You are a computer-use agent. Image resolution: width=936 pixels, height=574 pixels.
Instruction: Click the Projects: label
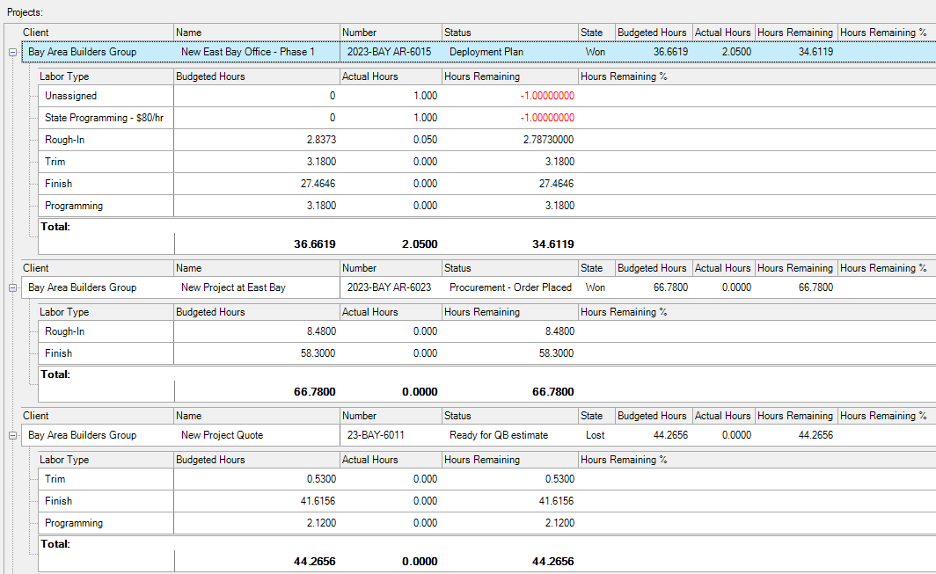25,13
